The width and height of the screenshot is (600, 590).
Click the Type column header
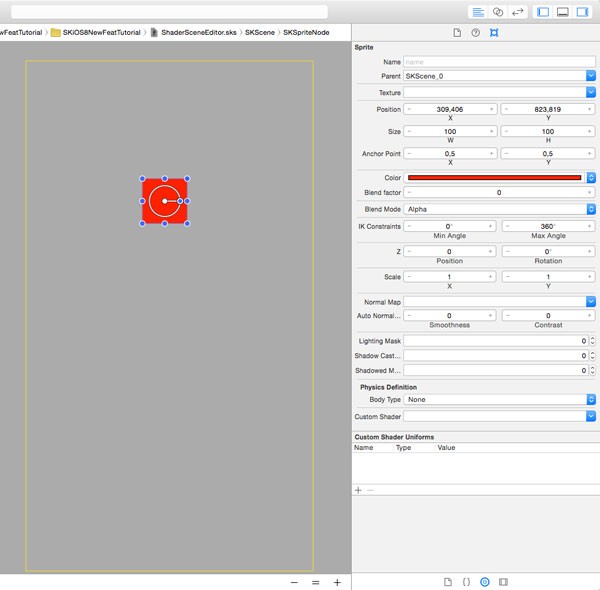coord(403,448)
